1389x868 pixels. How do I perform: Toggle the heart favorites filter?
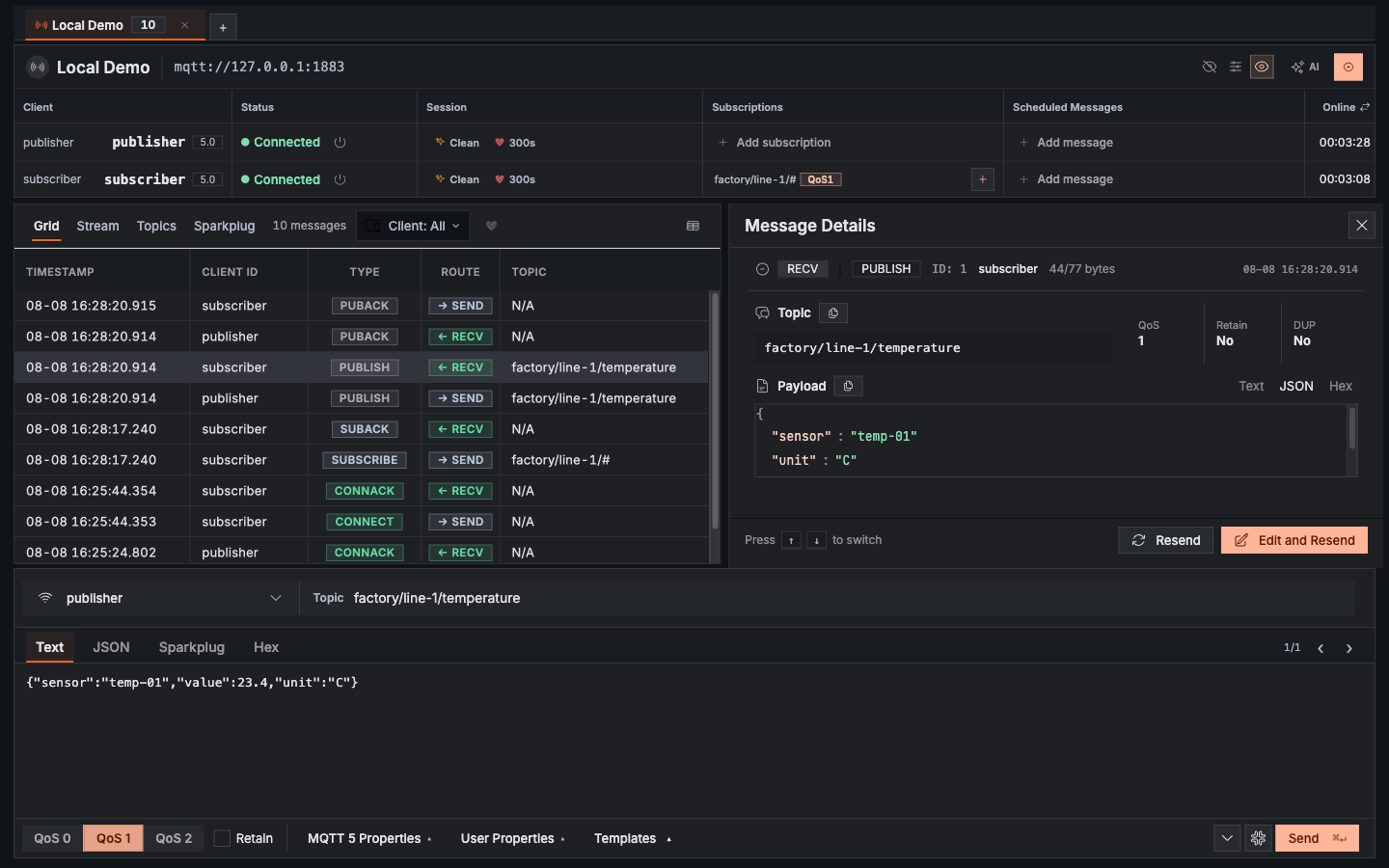click(491, 226)
